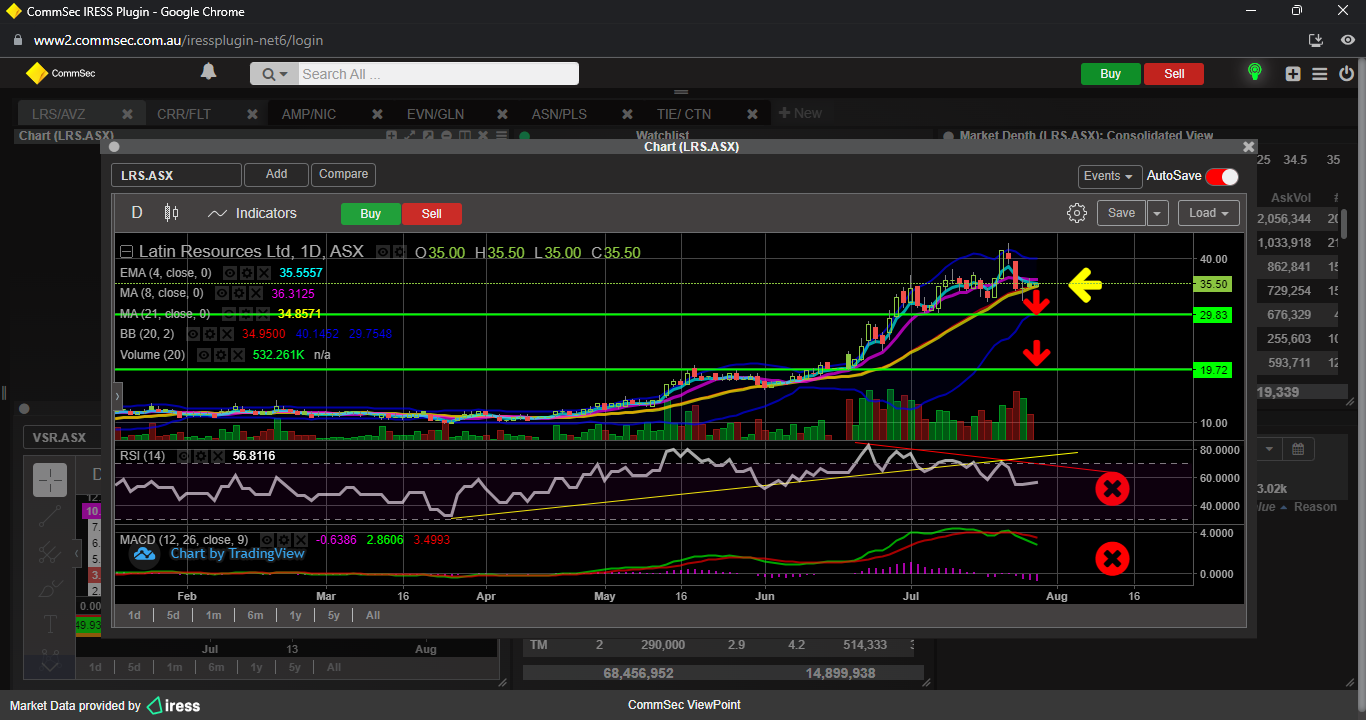Open gear settings for Latin Resources series
Screen dimensions: 1366x720
pyautogui.click(x=400, y=251)
